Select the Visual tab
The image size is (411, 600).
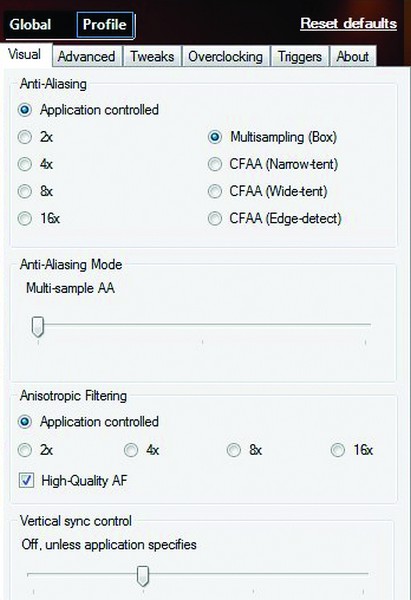pyautogui.click(x=25, y=54)
